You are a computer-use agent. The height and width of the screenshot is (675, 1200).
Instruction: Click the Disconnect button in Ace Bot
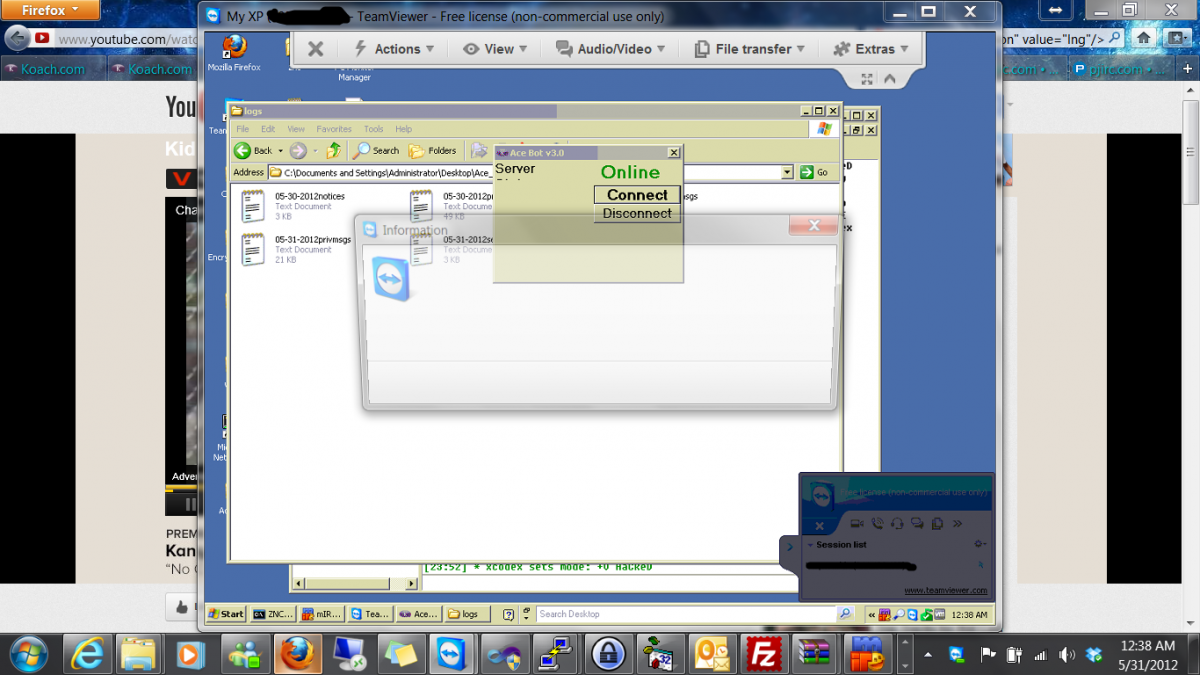(637, 213)
